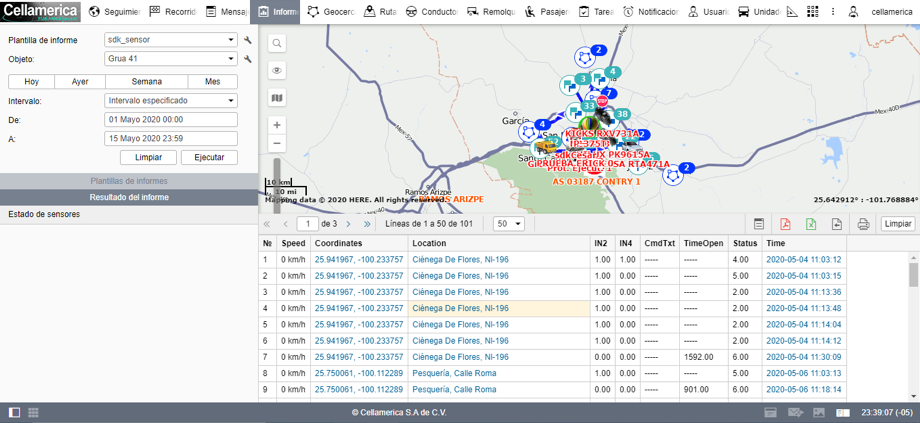Print the report results

pyautogui.click(x=863, y=224)
